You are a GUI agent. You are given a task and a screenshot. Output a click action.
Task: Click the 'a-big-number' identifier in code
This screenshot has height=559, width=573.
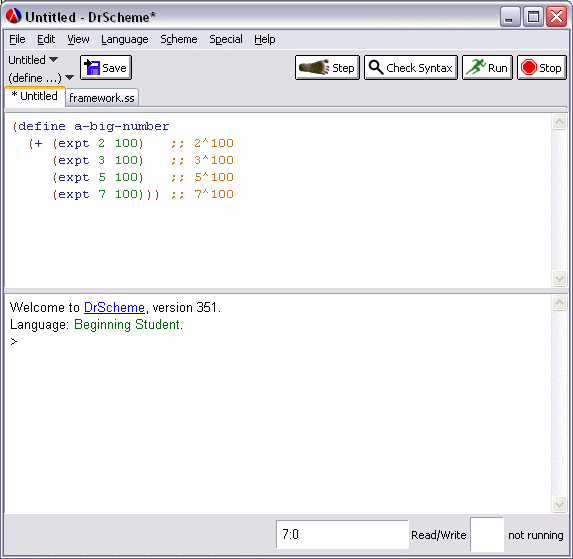point(122,126)
